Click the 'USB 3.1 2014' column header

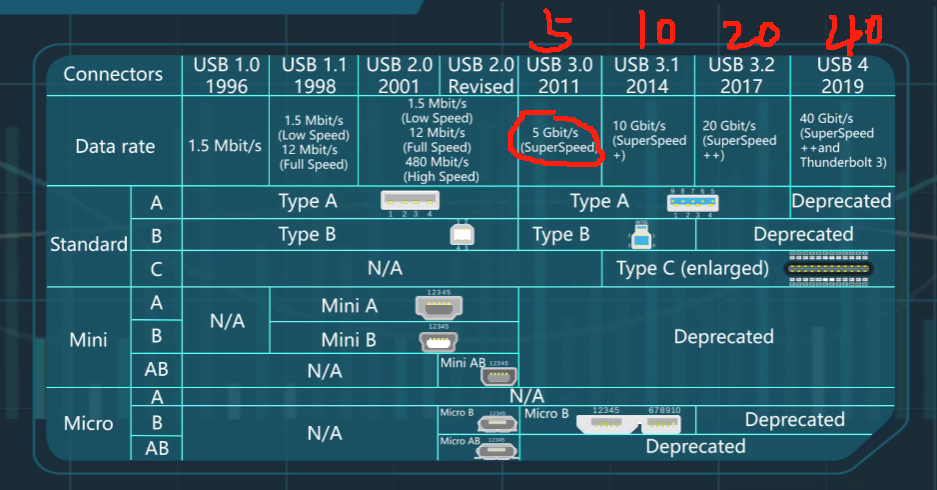tap(647, 75)
